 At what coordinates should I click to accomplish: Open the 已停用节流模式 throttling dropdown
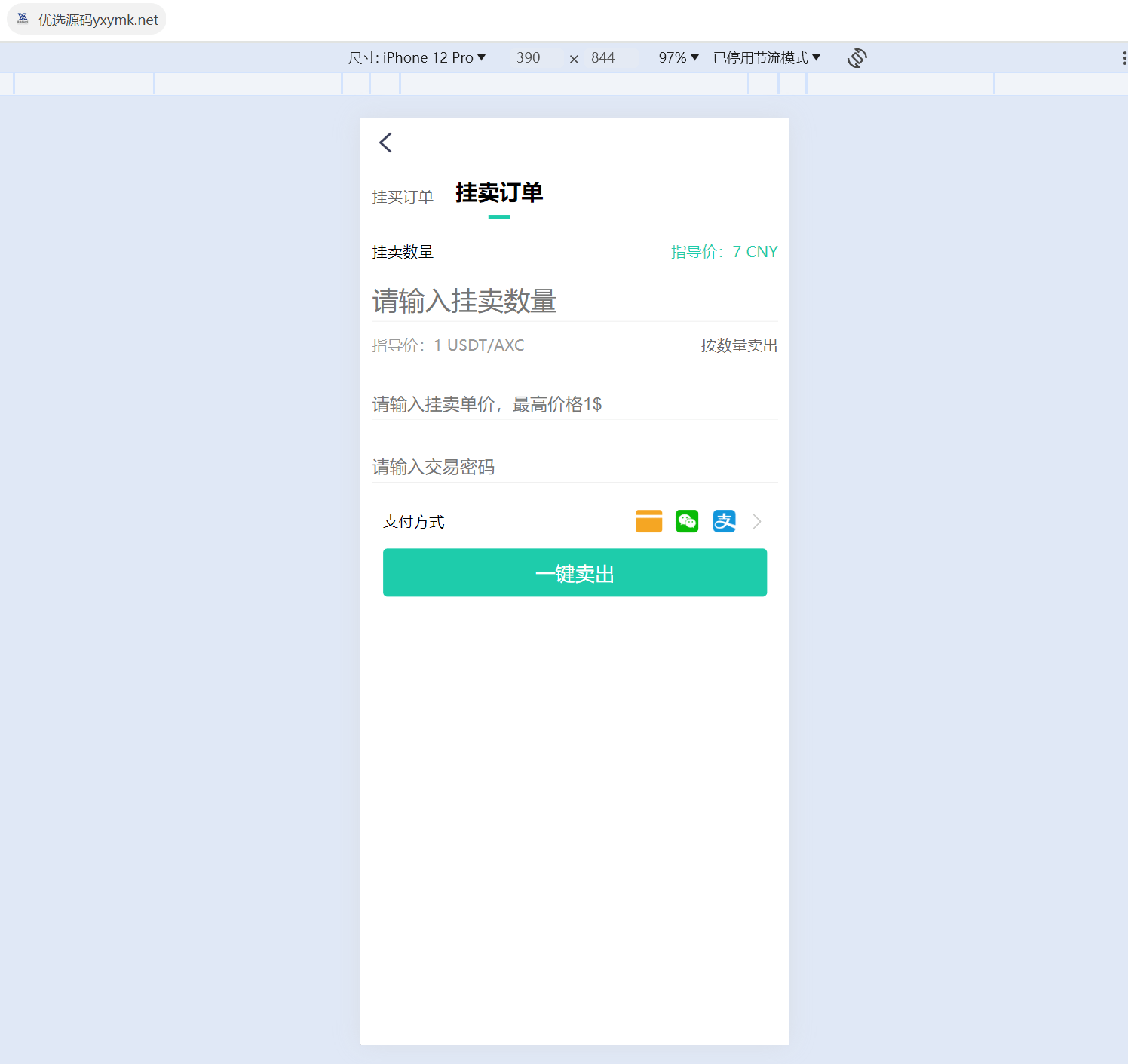(767, 58)
